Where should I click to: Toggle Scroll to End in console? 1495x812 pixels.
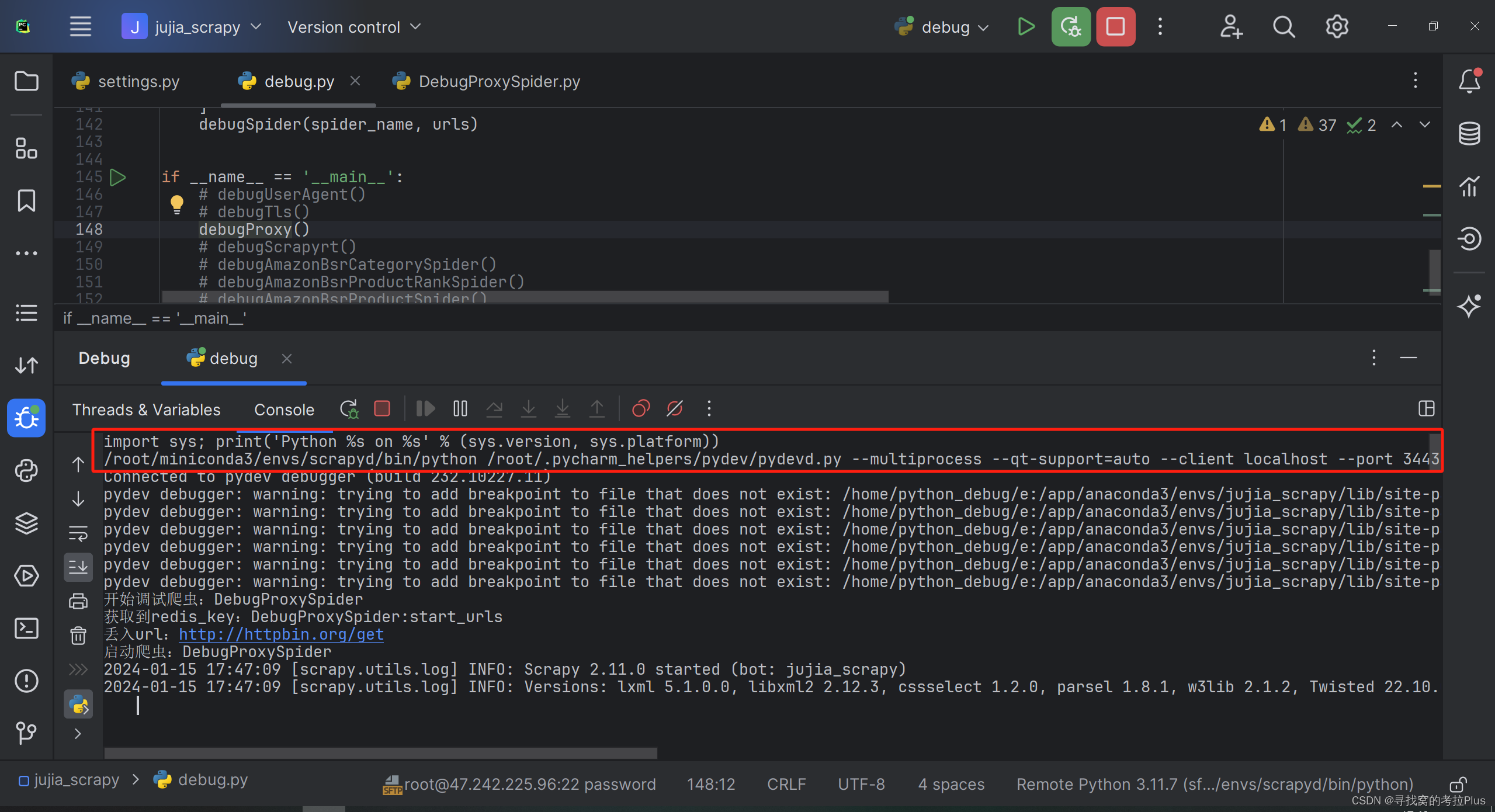tap(78, 567)
